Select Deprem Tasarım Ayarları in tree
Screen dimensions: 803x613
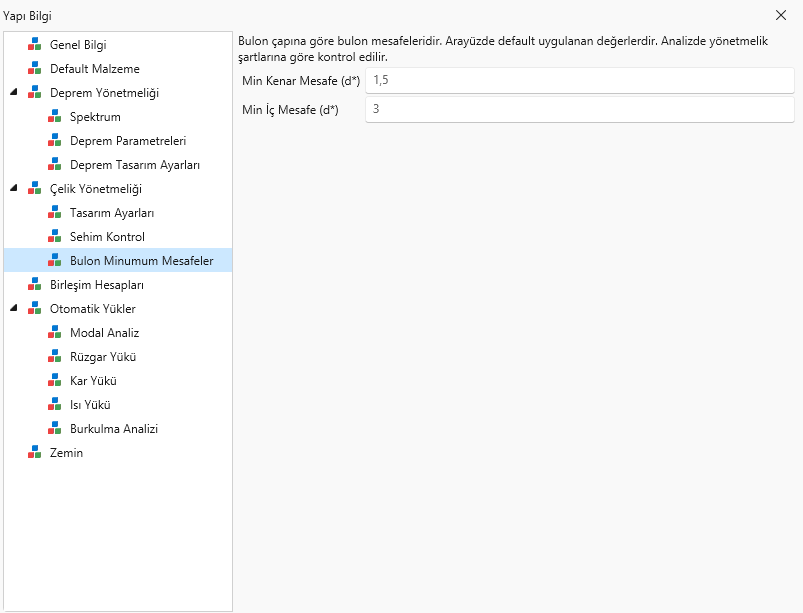point(135,165)
